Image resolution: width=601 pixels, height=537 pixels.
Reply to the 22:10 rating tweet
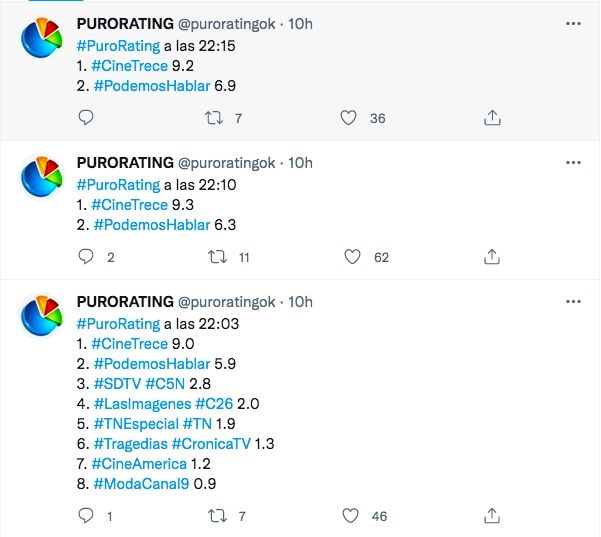coord(86,257)
